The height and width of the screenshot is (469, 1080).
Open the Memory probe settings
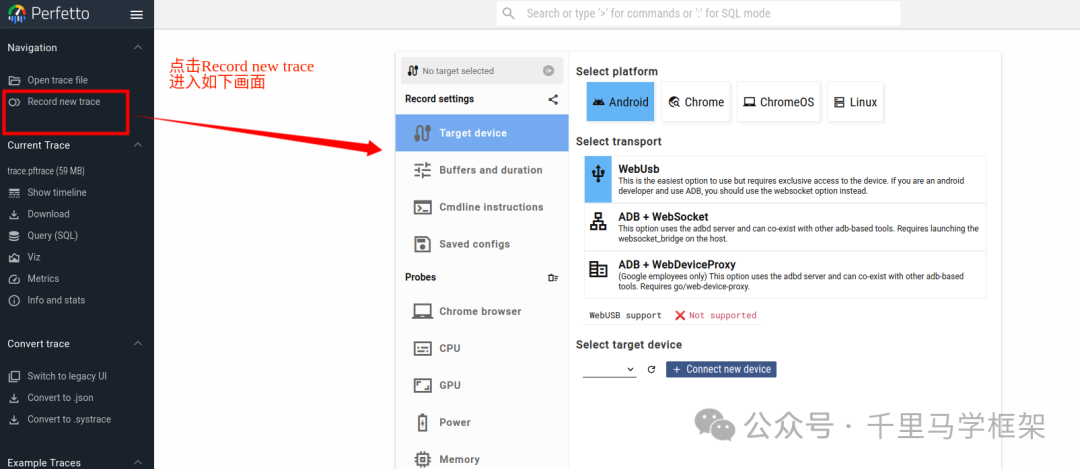[482, 459]
